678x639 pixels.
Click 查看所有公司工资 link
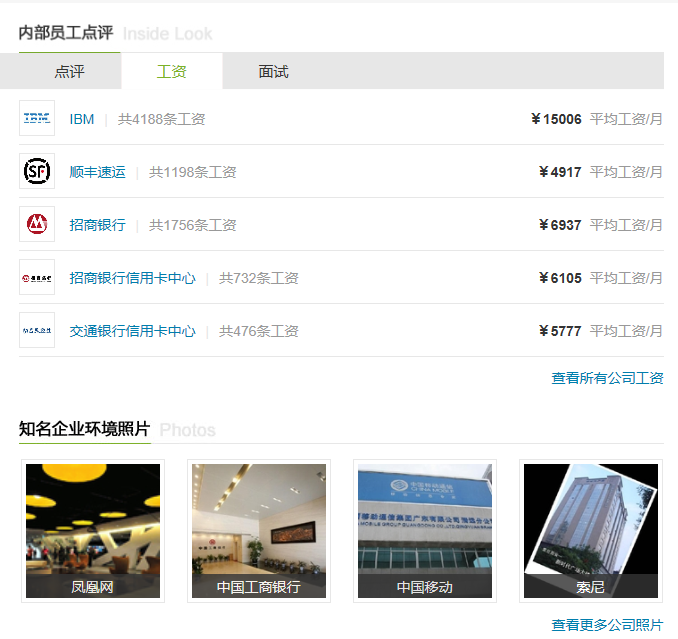(x=607, y=378)
